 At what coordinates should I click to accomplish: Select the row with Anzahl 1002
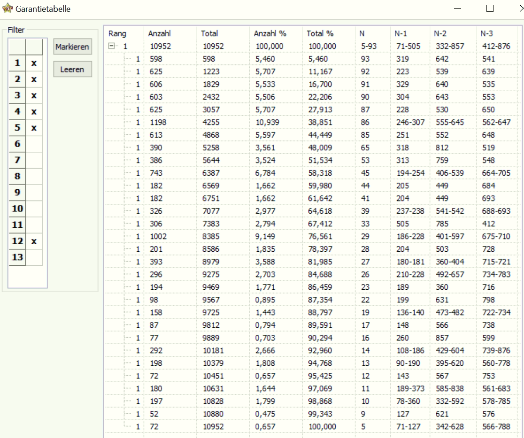[312, 237]
